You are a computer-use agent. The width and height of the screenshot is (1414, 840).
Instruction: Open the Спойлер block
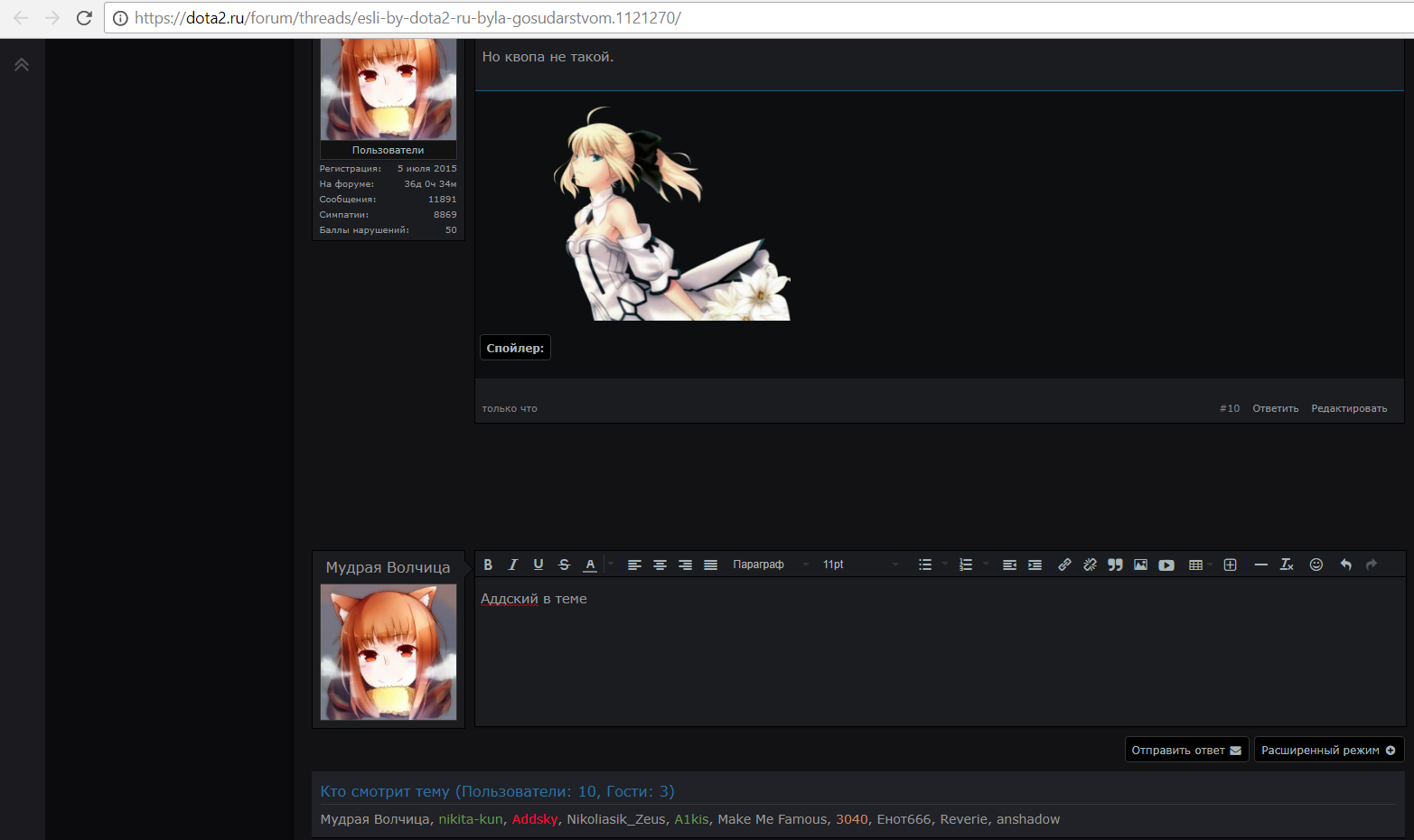514,347
